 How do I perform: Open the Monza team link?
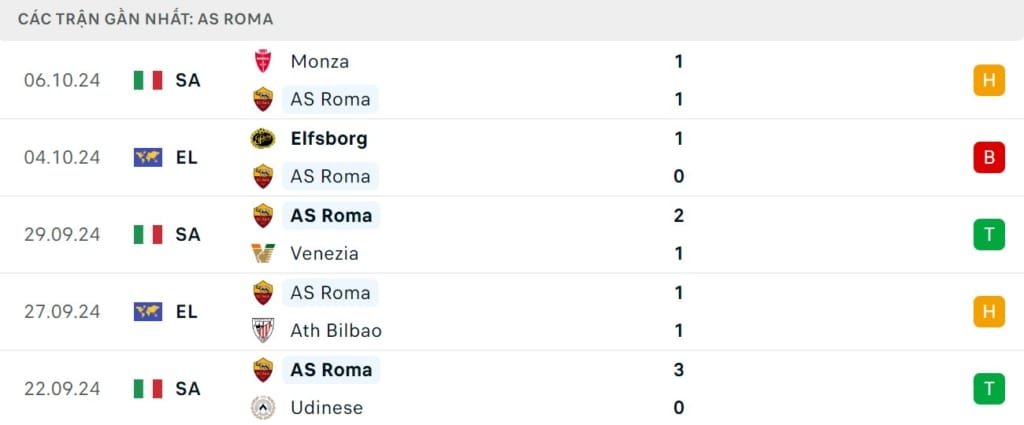pyautogui.click(x=320, y=61)
